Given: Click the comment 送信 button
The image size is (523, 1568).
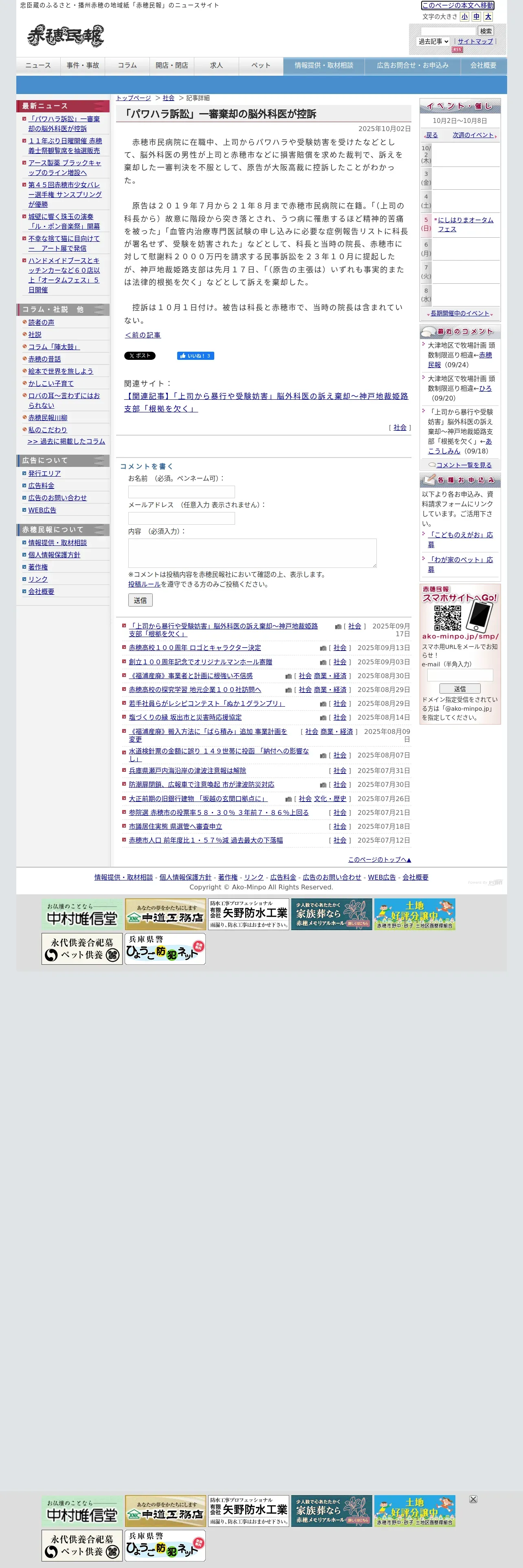Looking at the screenshot, I should tap(140, 600).
